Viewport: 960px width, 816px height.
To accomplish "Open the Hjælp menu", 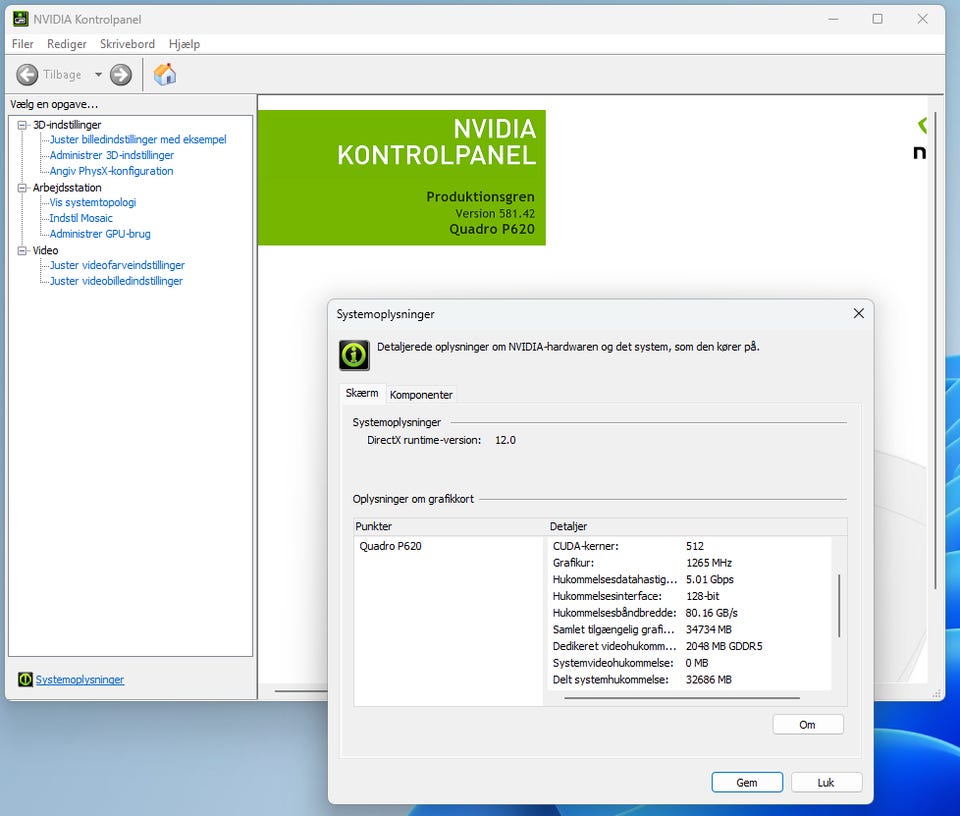I will [x=184, y=44].
